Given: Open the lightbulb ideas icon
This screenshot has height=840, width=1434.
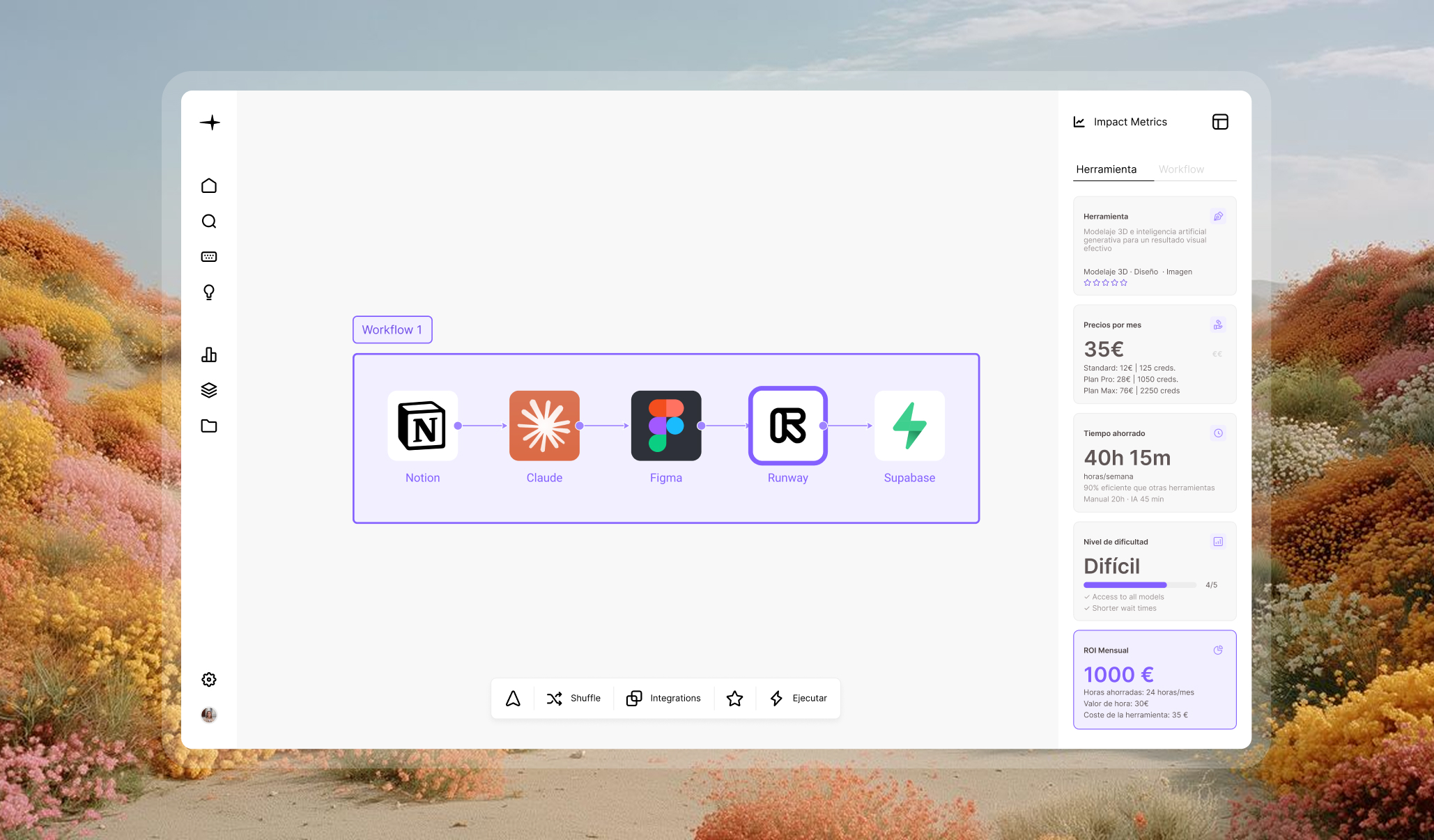Looking at the screenshot, I should click(209, 292).
